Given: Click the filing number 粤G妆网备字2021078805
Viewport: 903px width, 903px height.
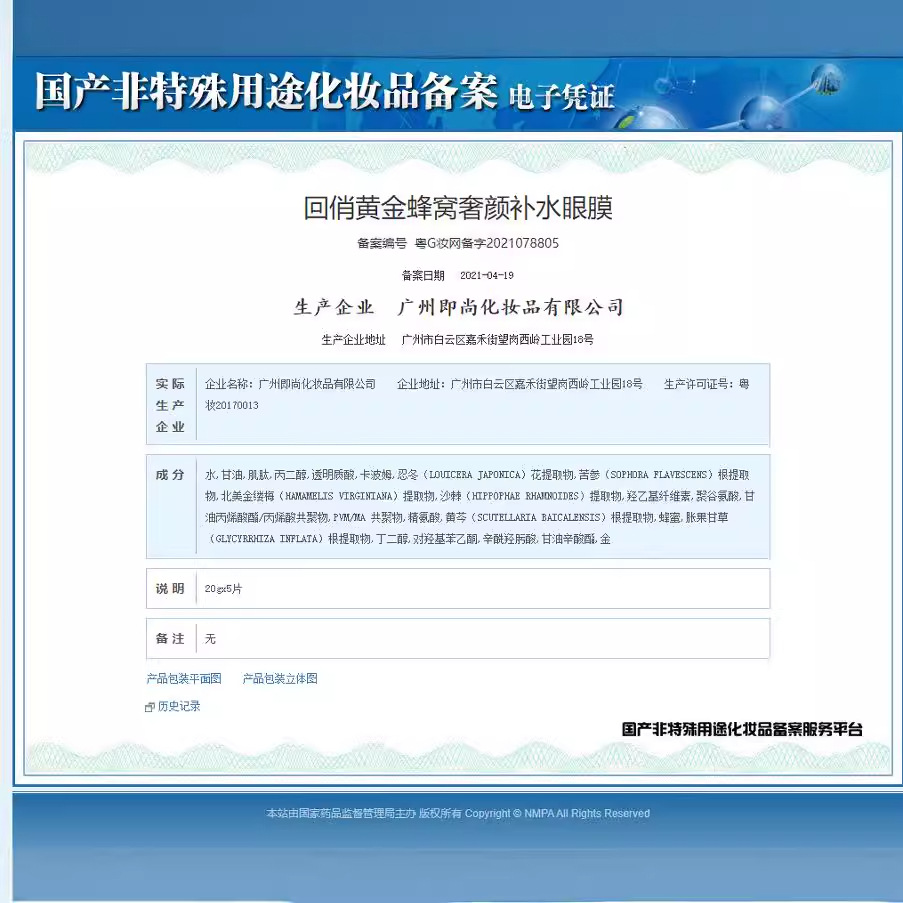Looking at the screenshot, I should click(x=486, y=243).
